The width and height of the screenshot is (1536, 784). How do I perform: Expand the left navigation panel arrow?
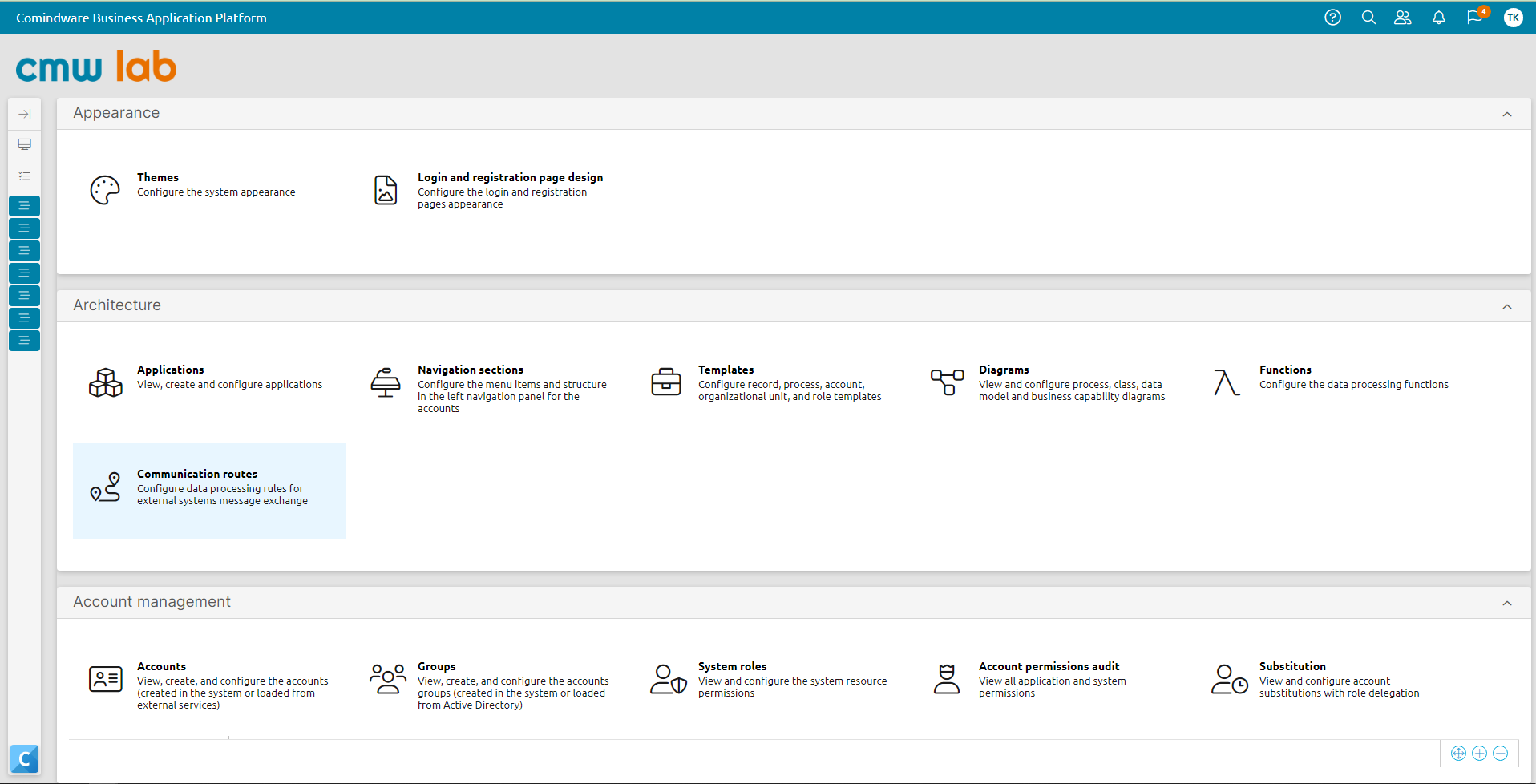25,114
